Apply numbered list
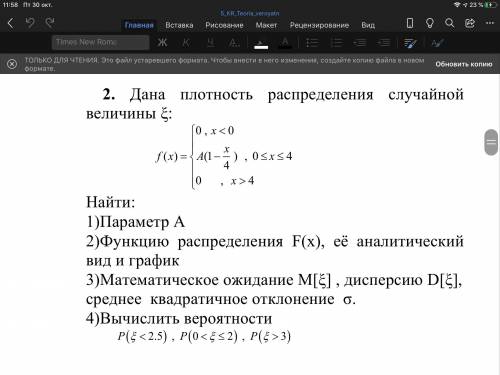 (x=336, y=43)
